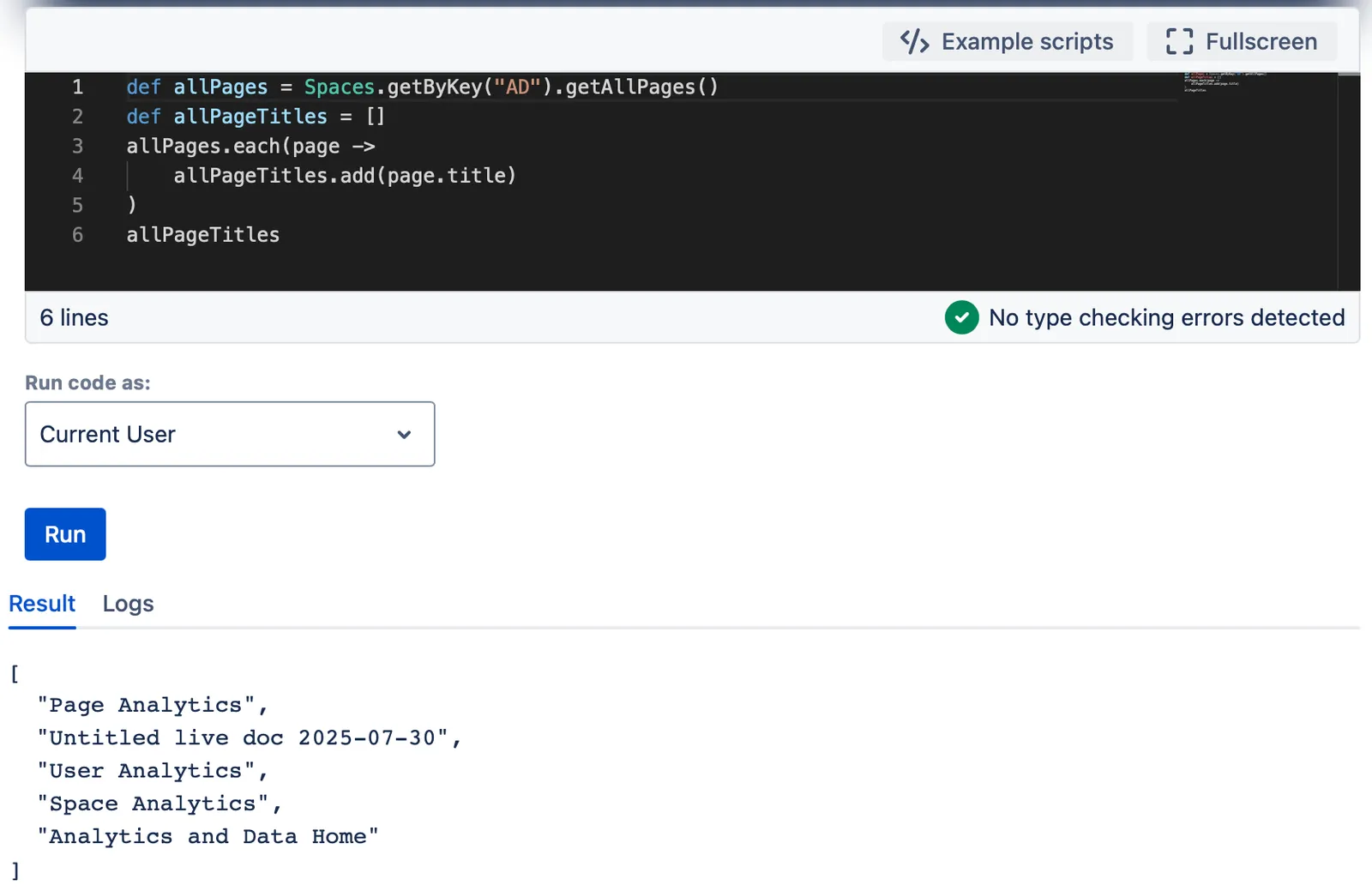Viewport: 1372px width, 891px height.
Task: Switch to the Logs tab
Action: [128, 604]
